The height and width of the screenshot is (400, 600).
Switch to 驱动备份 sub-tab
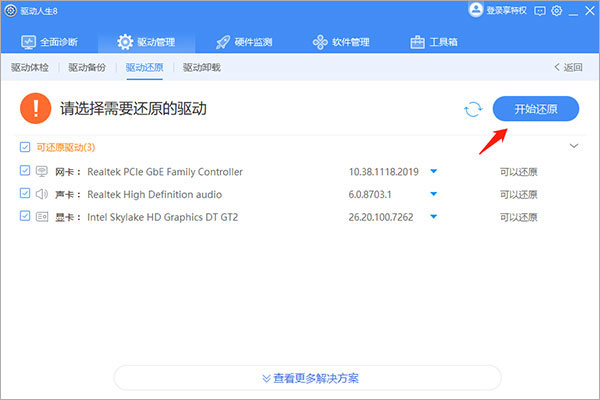[87, 68]
